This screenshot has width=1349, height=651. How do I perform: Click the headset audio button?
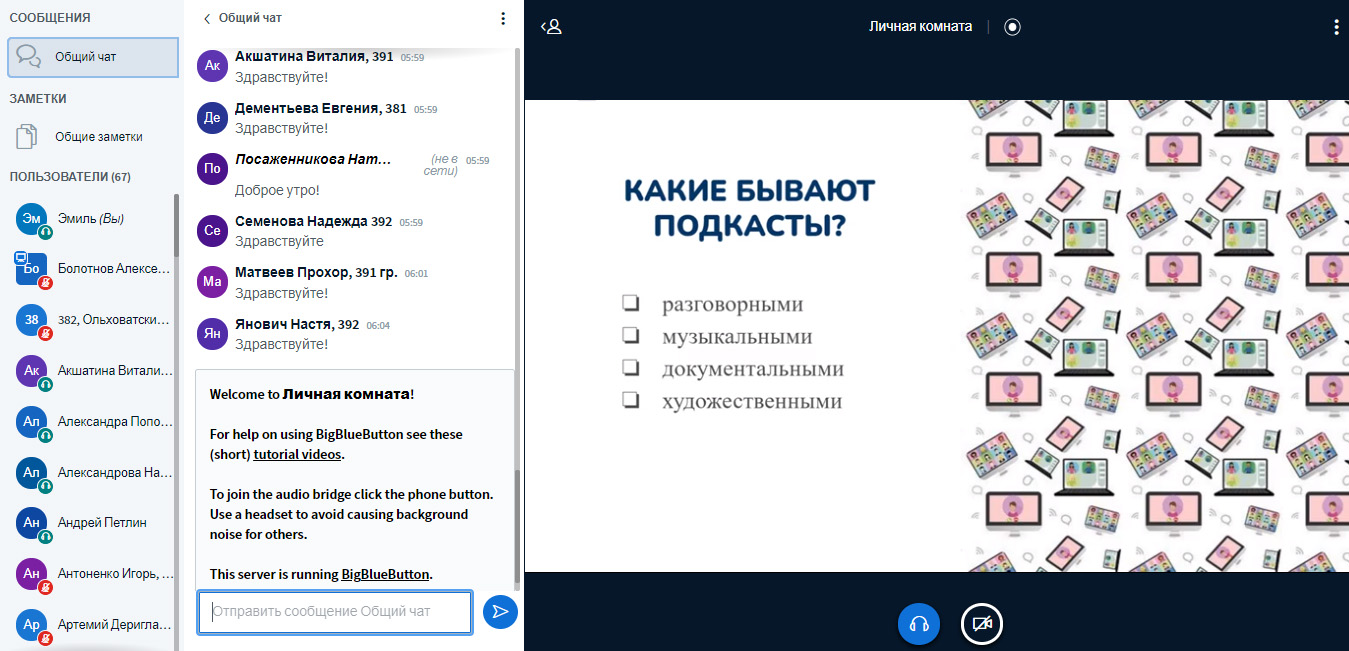click(x=919, y=624)
